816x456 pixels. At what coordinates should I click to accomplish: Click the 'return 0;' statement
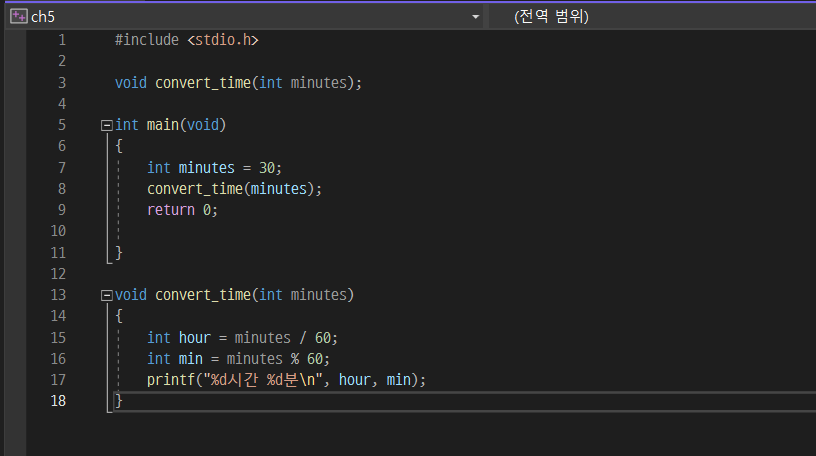point(182,210)
